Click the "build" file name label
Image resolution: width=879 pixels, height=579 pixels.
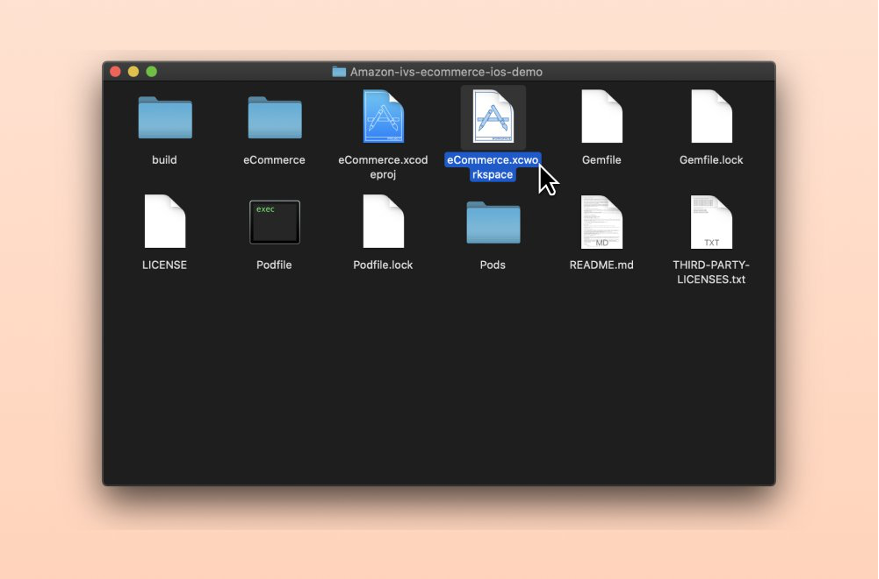pos(164,160)
